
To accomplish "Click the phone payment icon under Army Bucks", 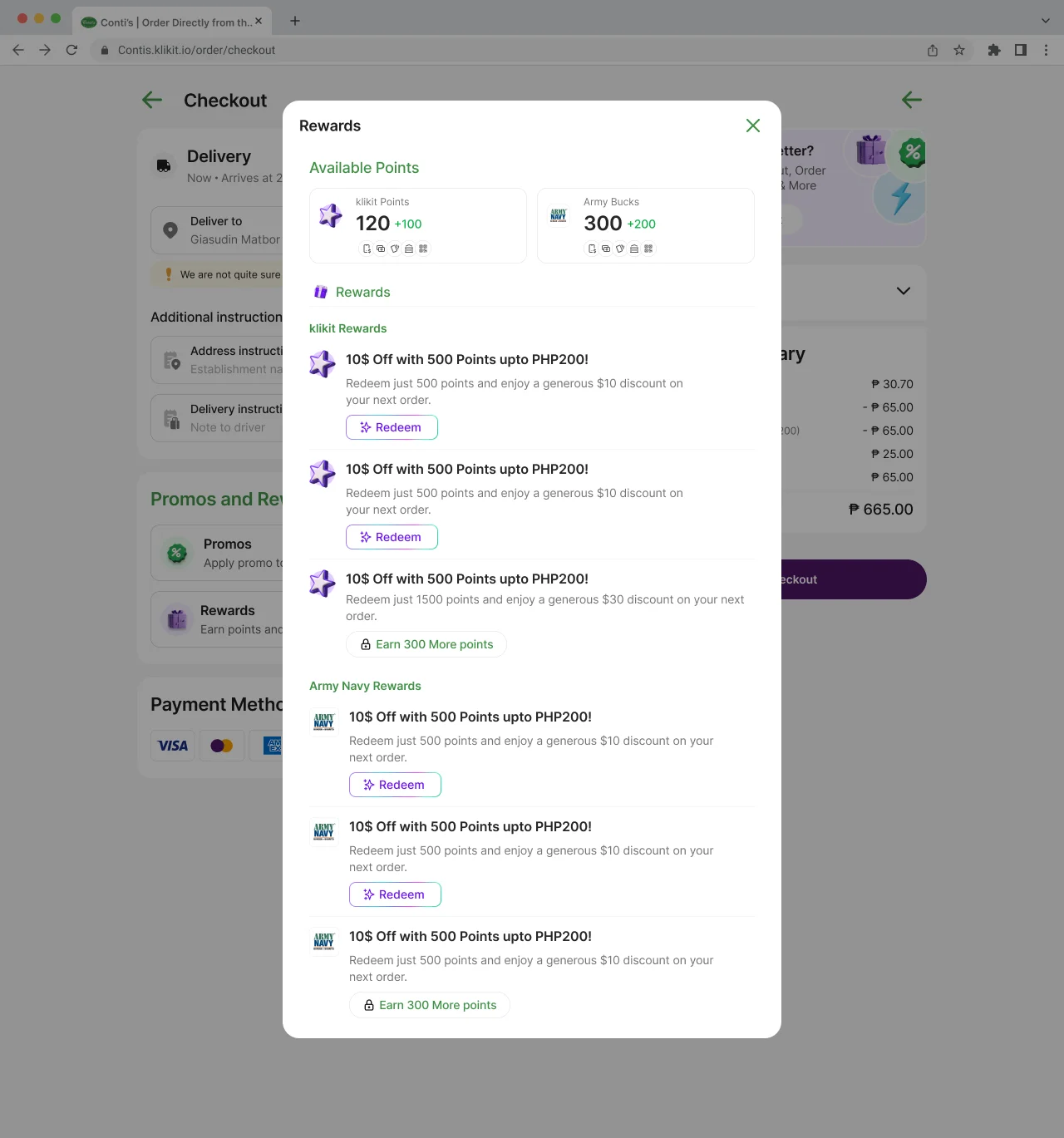I will pyautogui.click(x=592, y=249).
